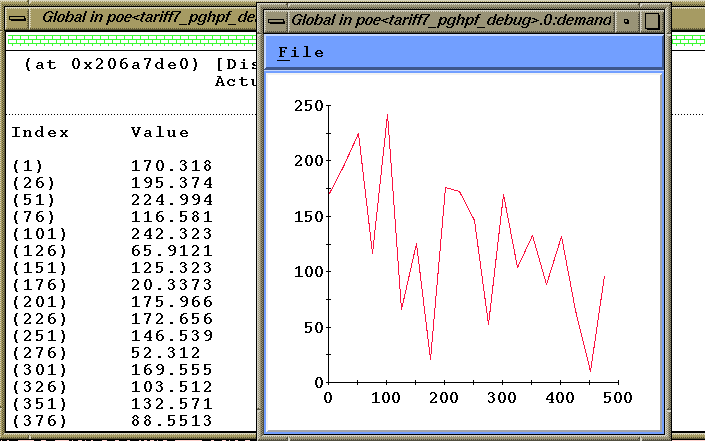Maximize the demand graph window
The width and height of the screenshot is (705, 441).
[651, 20]
